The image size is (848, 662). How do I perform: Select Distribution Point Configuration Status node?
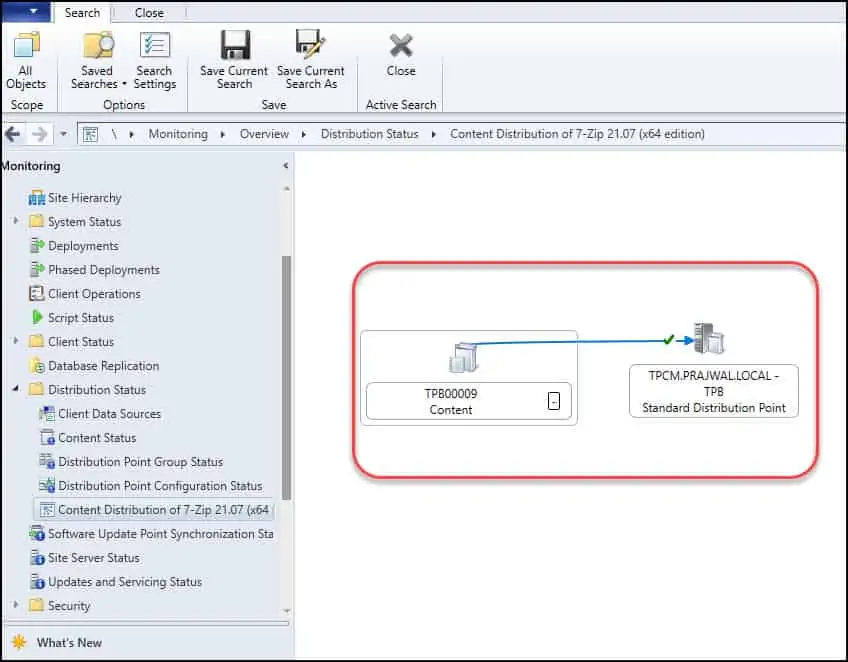pos(160,486)
